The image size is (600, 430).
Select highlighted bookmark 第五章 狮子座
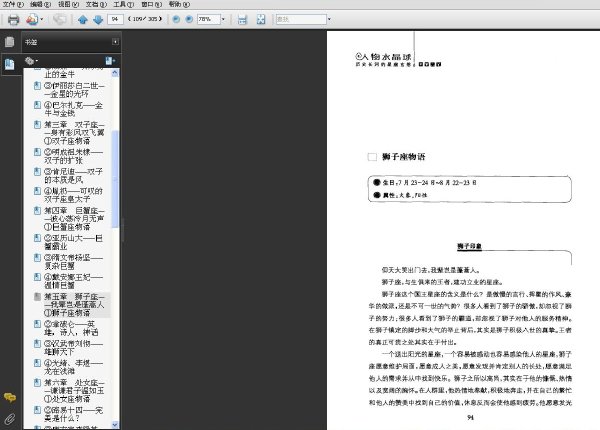pos(74,305)
